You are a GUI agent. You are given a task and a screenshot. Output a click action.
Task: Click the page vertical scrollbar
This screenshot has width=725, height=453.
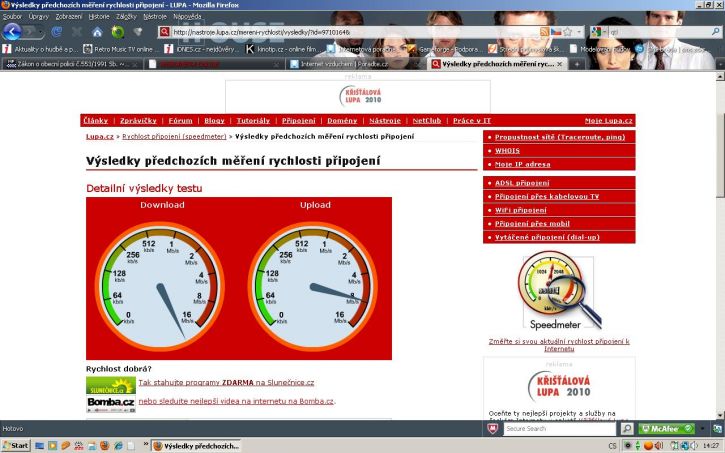click(720, 245)
